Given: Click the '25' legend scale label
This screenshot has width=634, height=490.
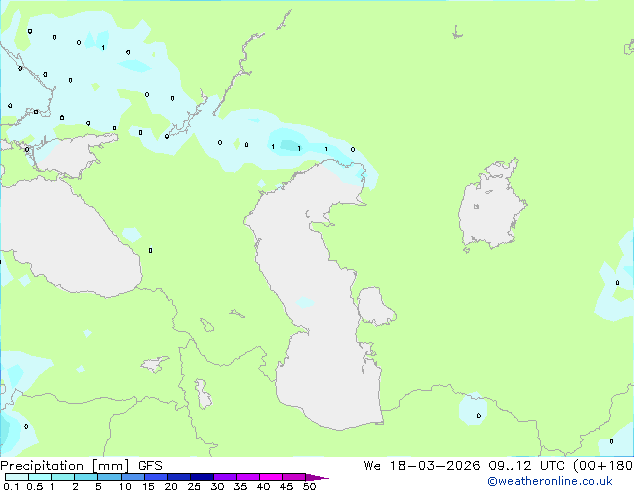Looking at the screenshot, I should (x=194, y=486).
